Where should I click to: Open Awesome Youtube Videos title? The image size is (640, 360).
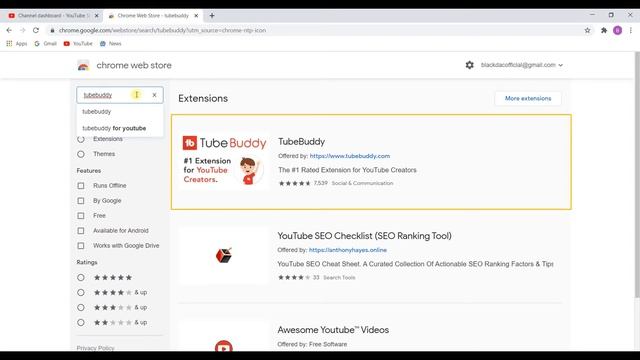333,330
